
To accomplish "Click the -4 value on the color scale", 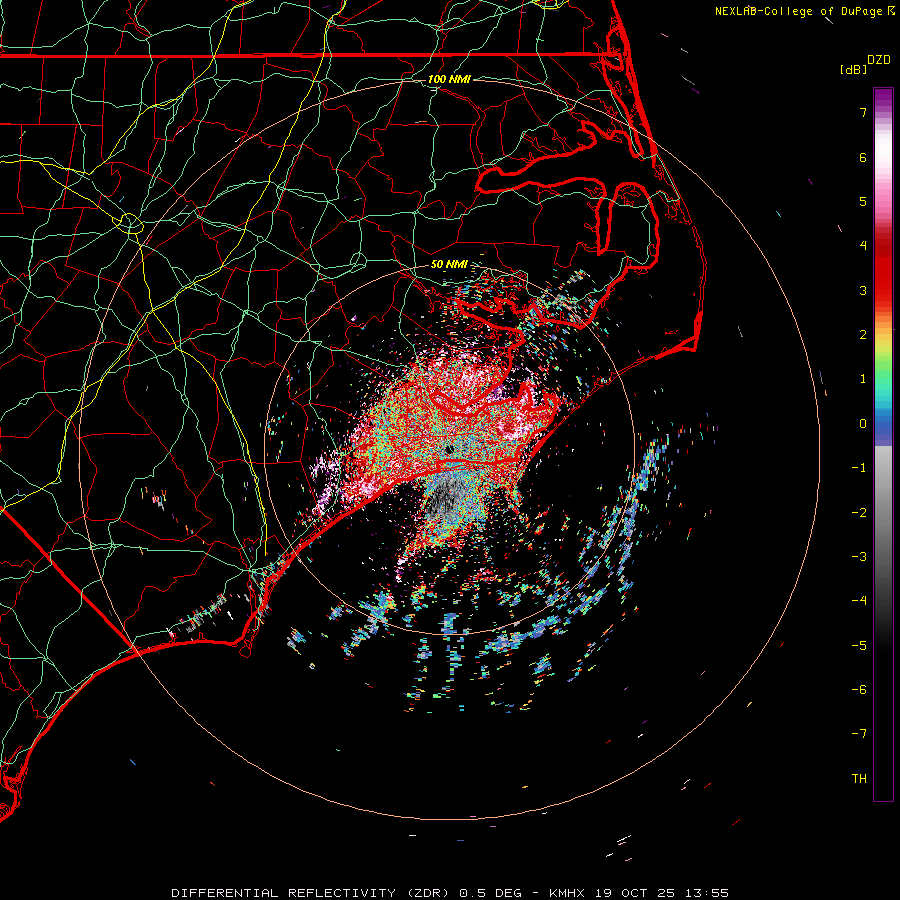I will [859, 601].
